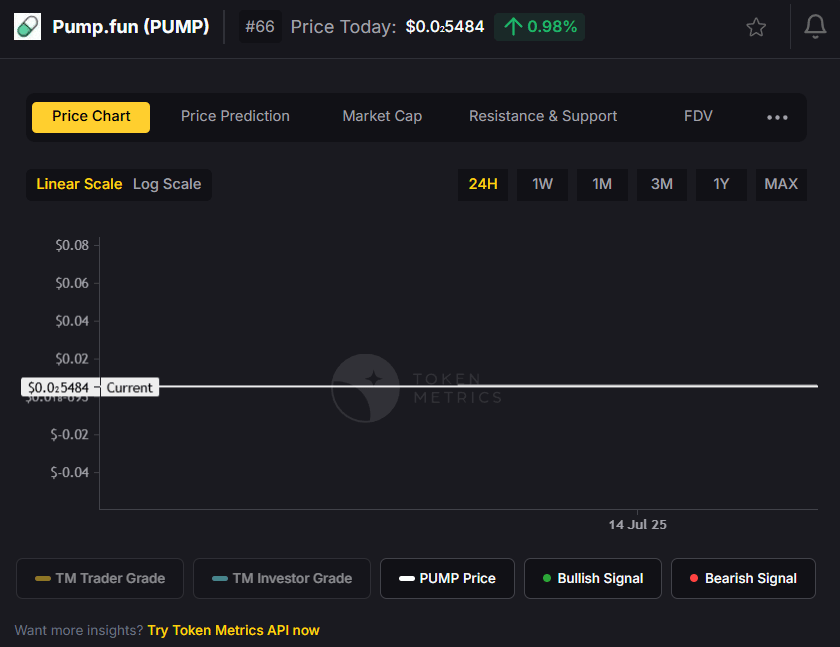This screenshot has width=840, height=647.
Task: Click the Pump.fun pill logo icon
Action: 27,26
